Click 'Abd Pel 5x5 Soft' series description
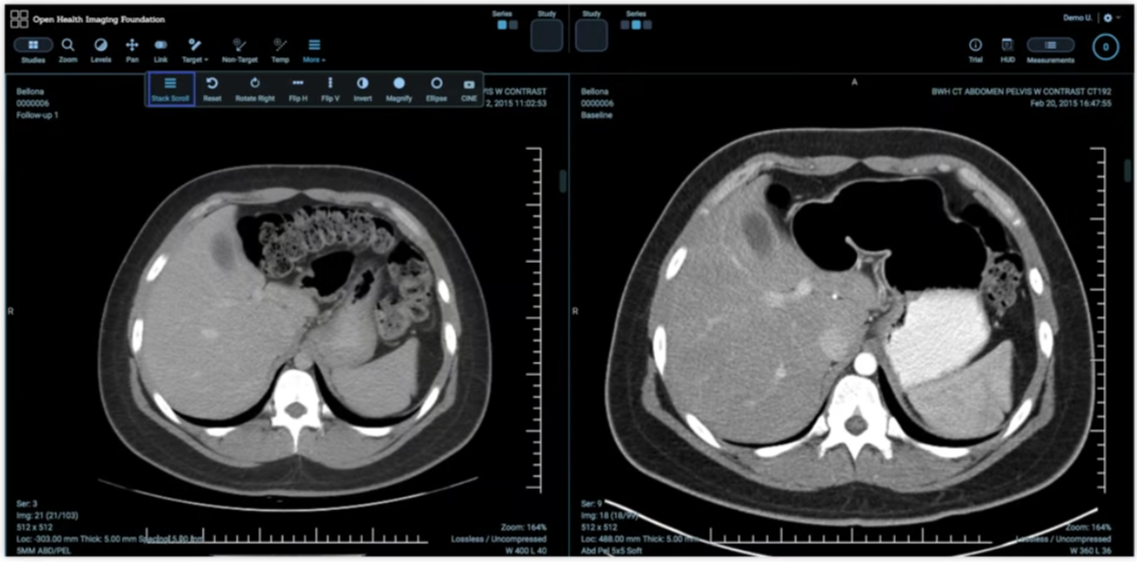Image resolution: width=1137 pixels, height=562 pixels. pyautogui.click(x=610, y=551)
